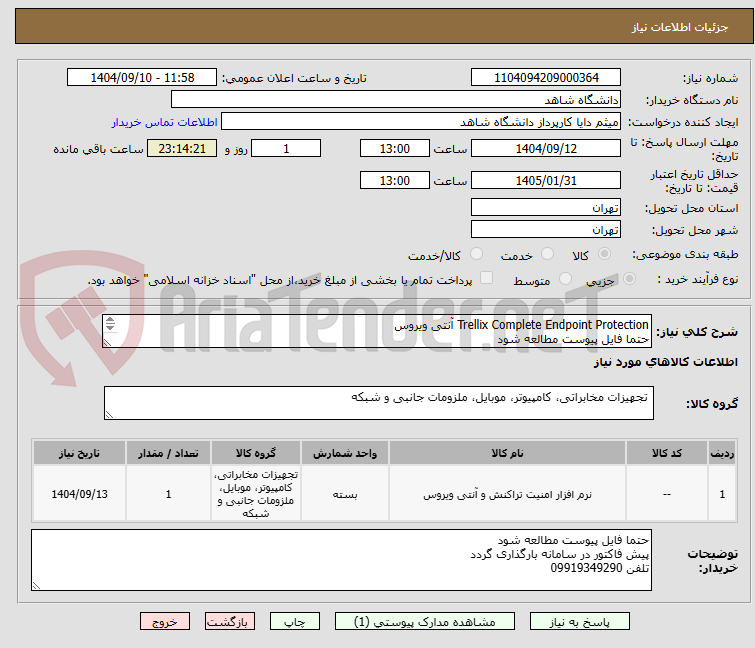
Task: Click the buyer notes text area
Action: coord(341,560)
